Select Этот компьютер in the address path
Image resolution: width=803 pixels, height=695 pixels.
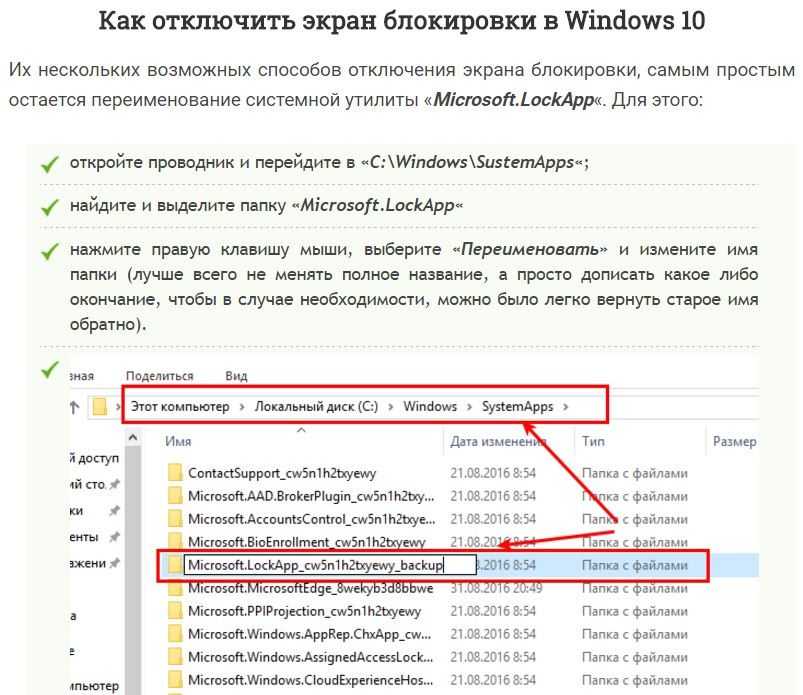(x=180, y=407)
